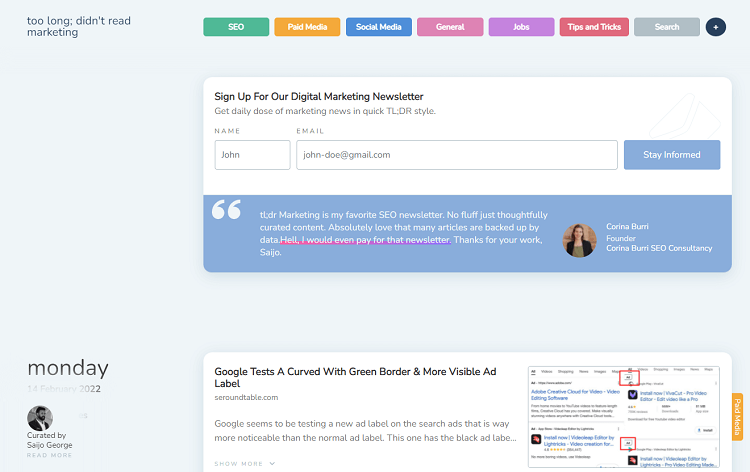
Task: Open the Google Tests Ad Label article
Action: 355,377
